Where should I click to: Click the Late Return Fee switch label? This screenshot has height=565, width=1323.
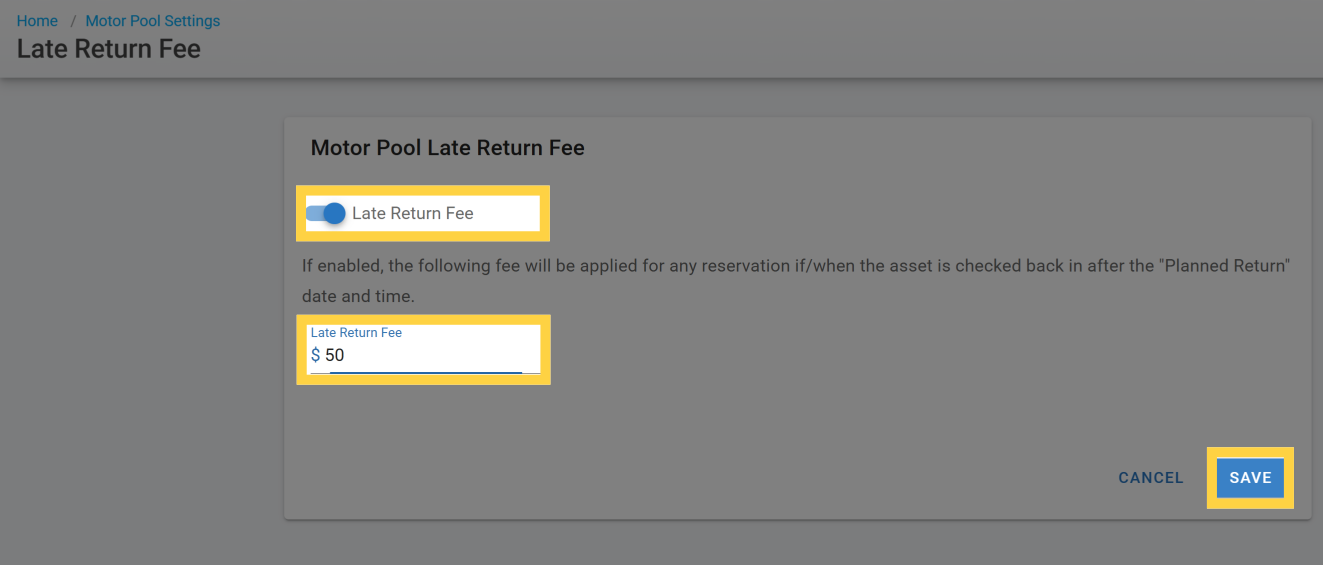412,213
